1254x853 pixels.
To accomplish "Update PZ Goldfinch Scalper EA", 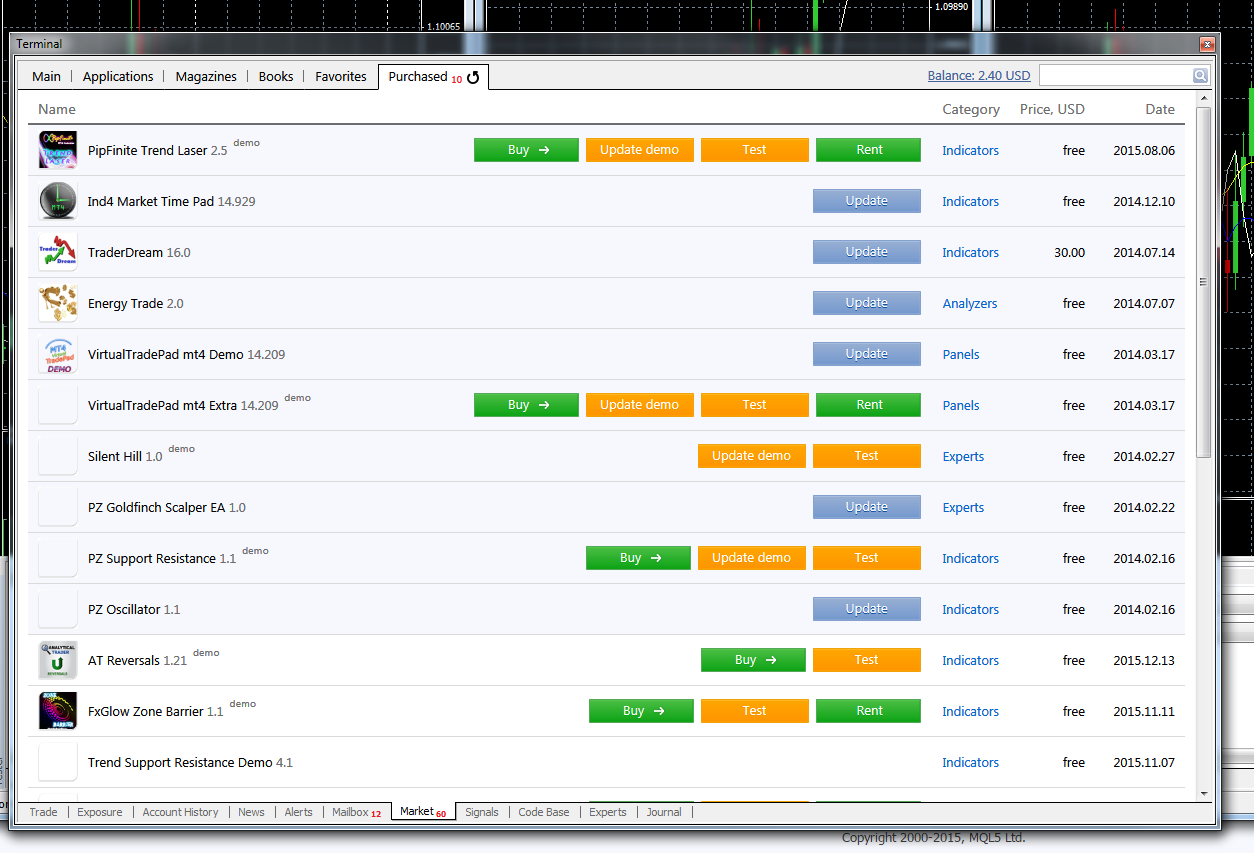I will point(867,507).
